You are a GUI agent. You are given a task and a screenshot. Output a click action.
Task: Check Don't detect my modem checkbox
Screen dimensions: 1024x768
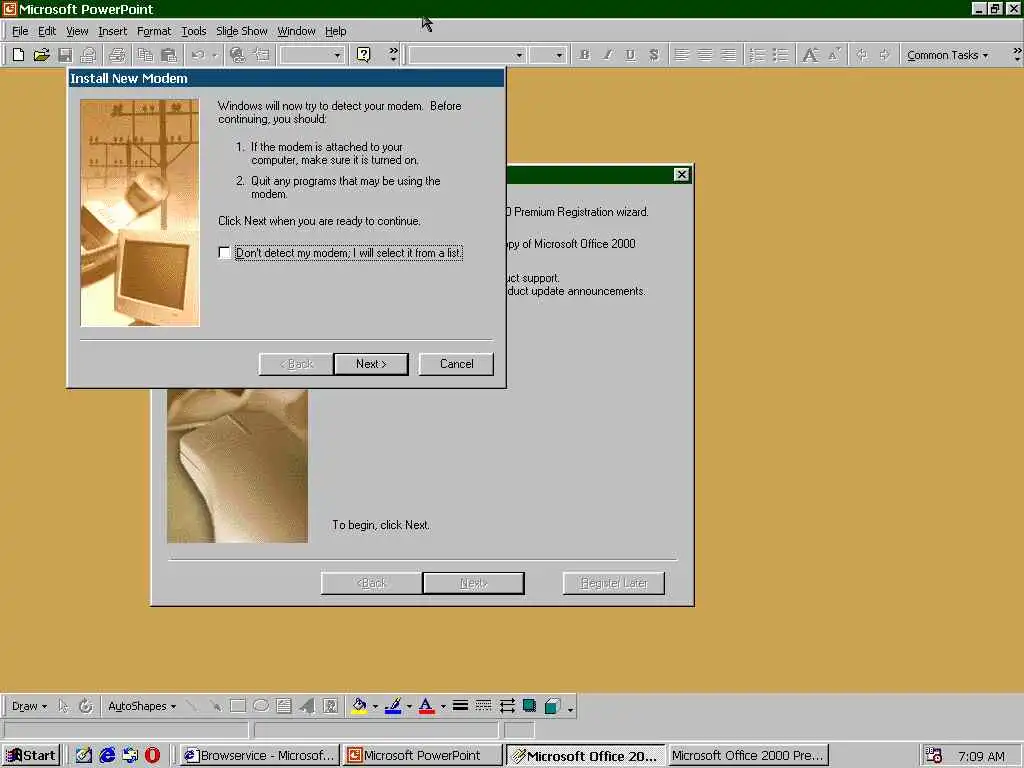(225, 253)
